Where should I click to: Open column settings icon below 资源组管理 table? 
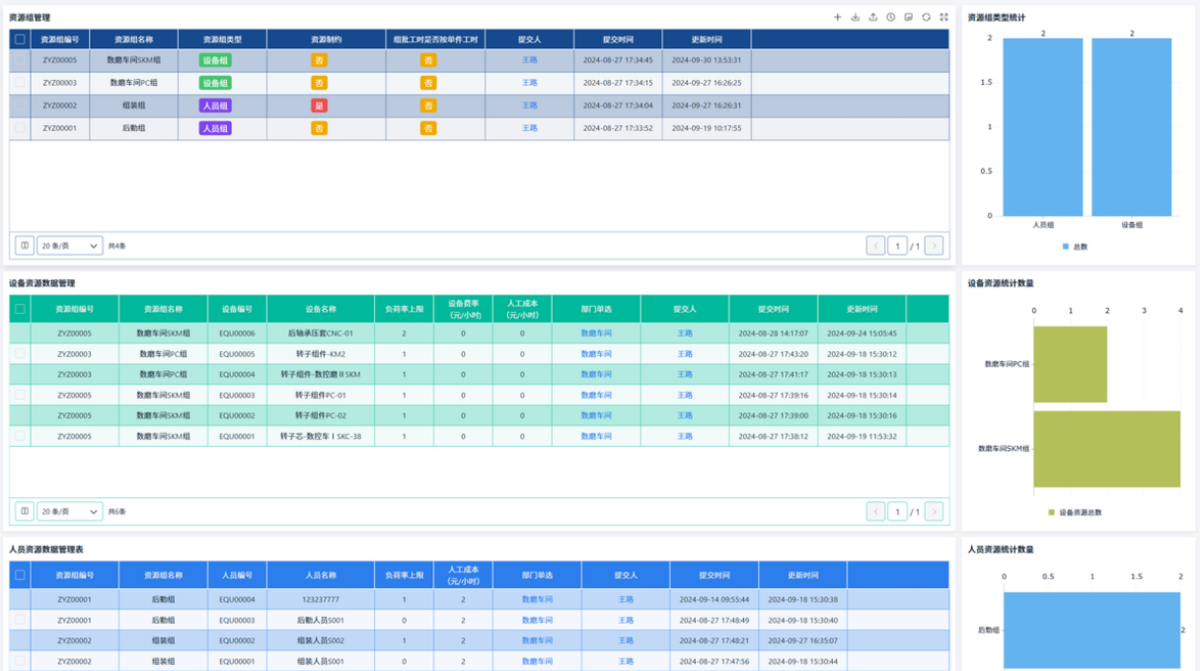click(x=24, y=245)
